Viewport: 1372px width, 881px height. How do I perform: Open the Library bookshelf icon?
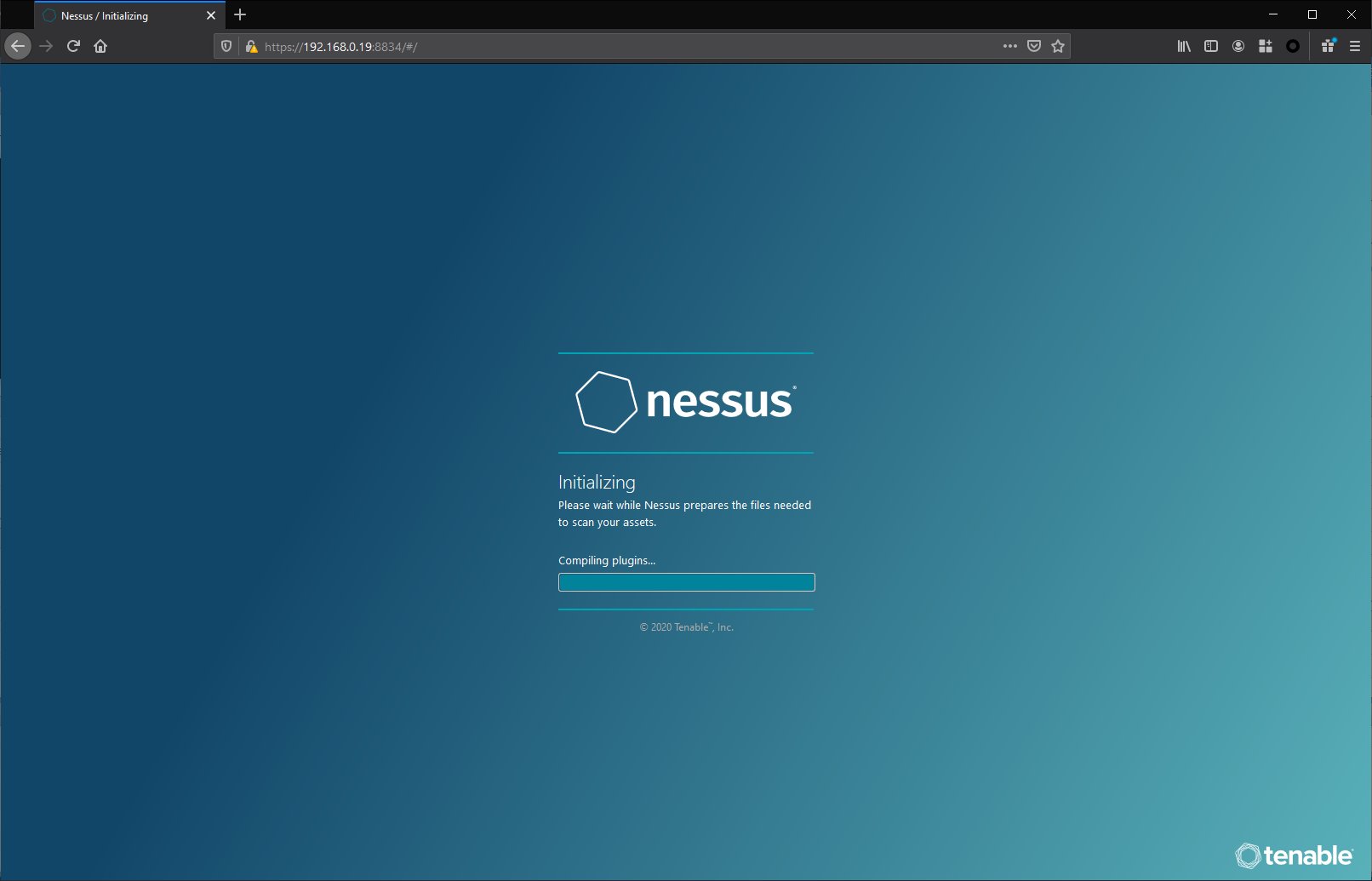pyautogui.click(x=1184, y=46)
